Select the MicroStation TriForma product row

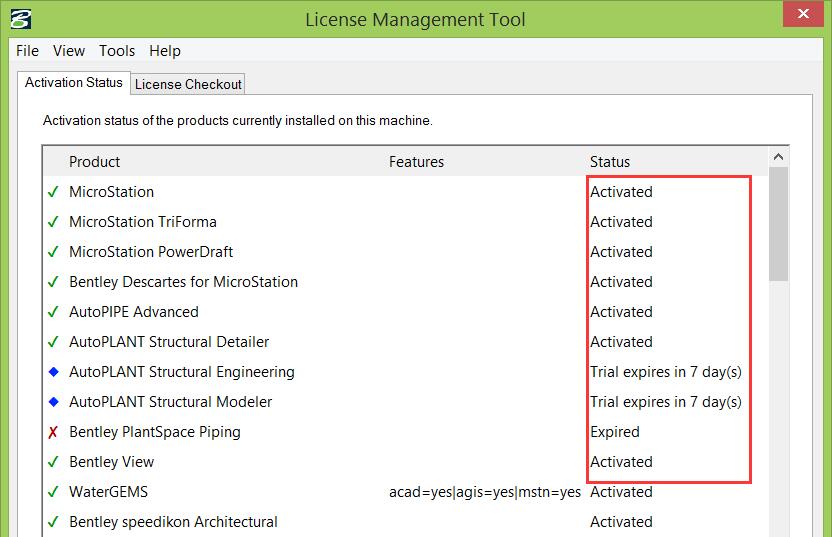tap(143, 222)
